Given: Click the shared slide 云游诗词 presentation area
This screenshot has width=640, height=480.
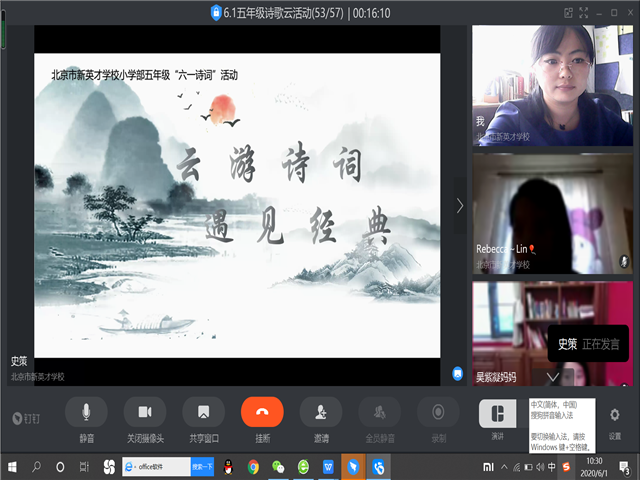Looking at the screenshot, I should click(238, 200).
